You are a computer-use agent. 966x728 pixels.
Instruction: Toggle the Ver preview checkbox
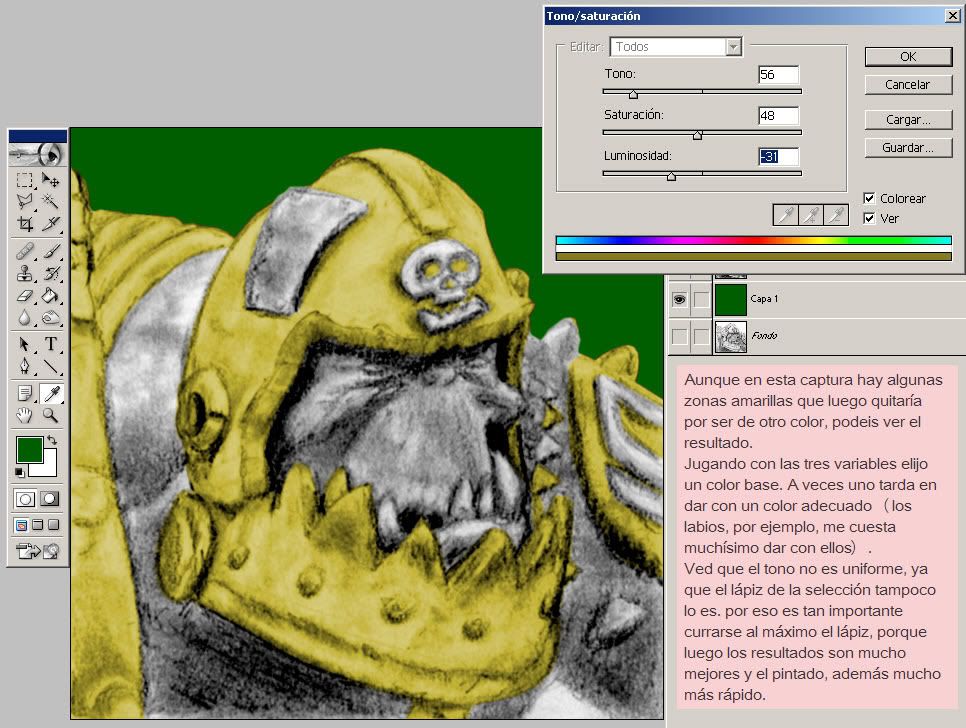coord(869,219)
